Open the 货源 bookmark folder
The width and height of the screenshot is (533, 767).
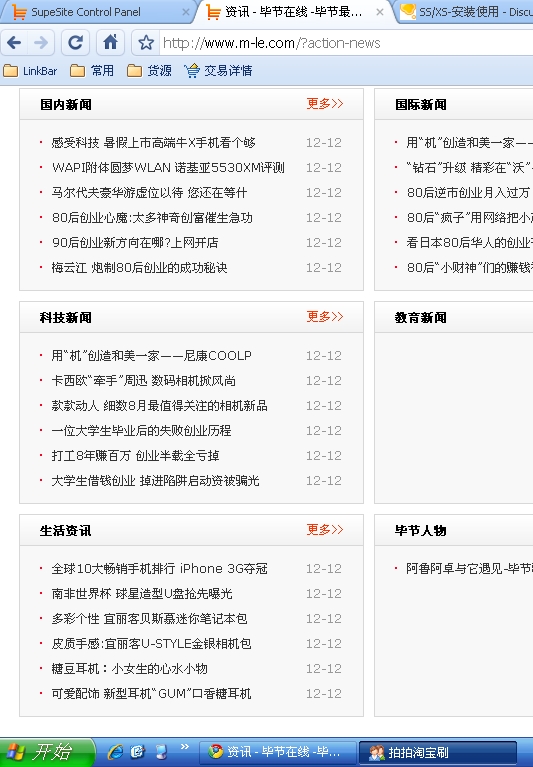pyautogui.click(x=149, y=71)
